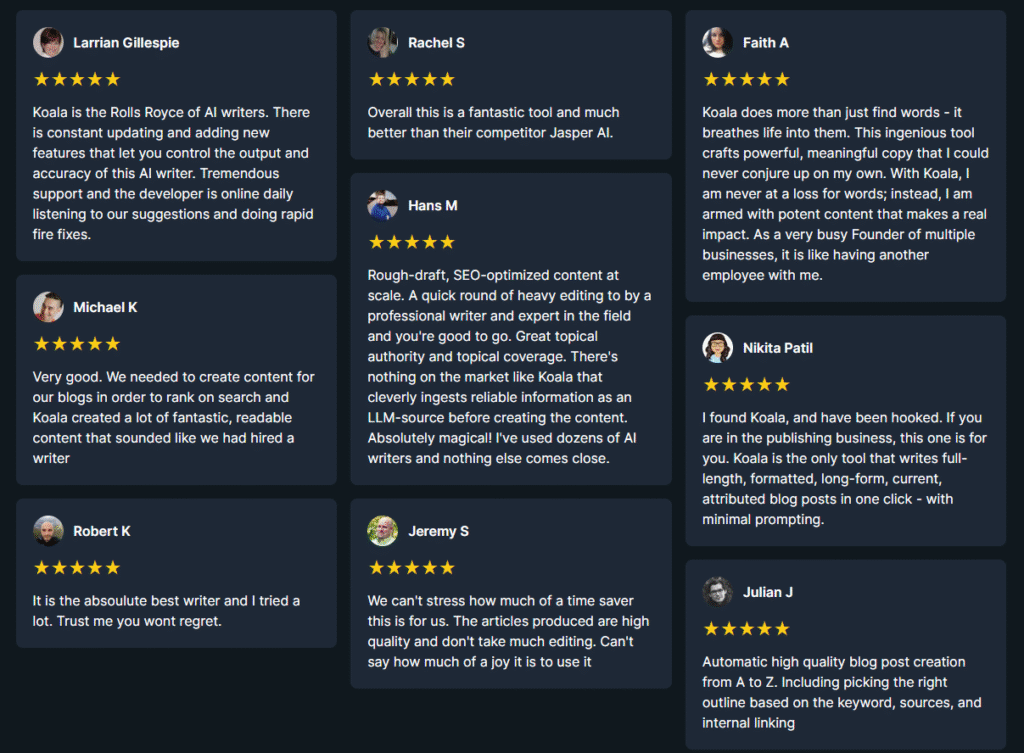This screenshot has width=1024, height=753.
Task: Click the five-star rating under Rachel S
Action: point(411,80)
